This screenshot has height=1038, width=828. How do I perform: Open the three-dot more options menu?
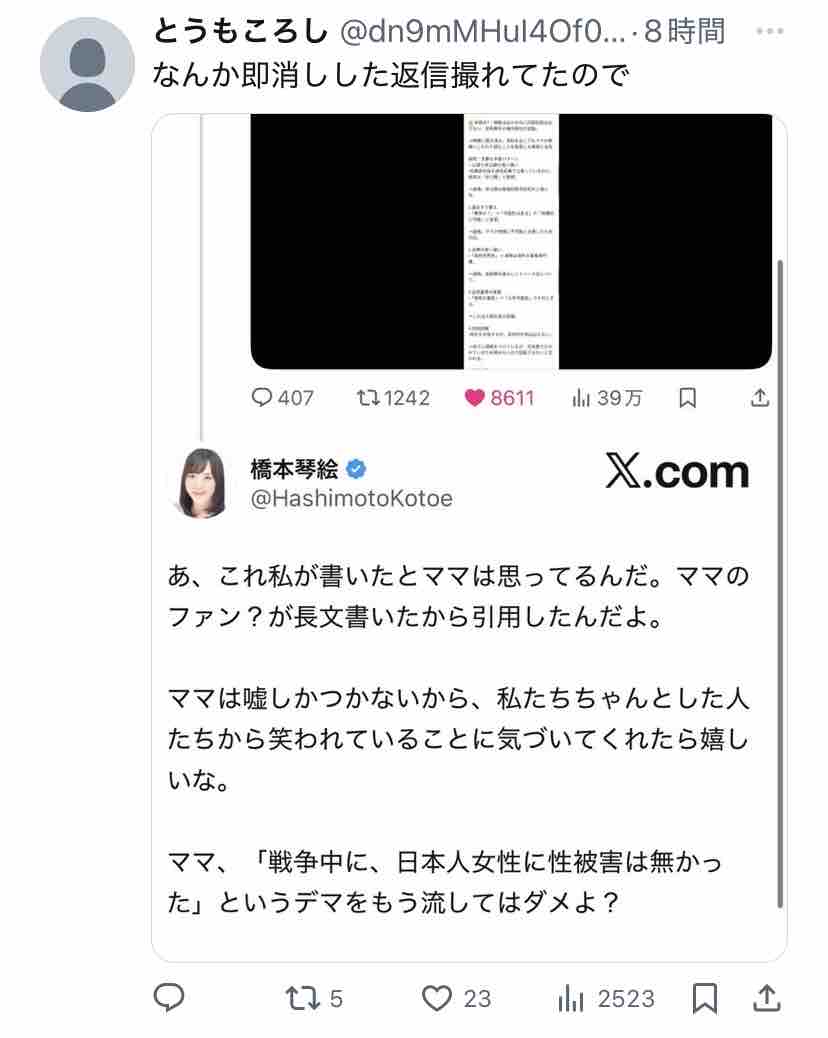770,31
